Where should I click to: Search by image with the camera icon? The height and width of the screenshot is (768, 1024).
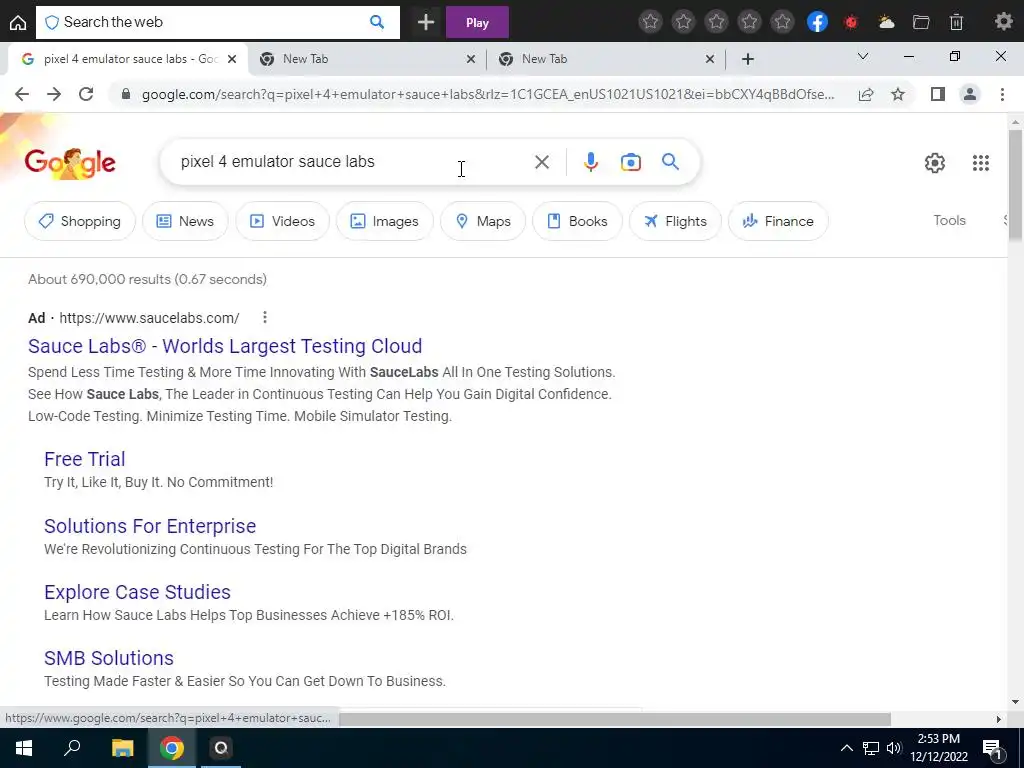(630, 162)
